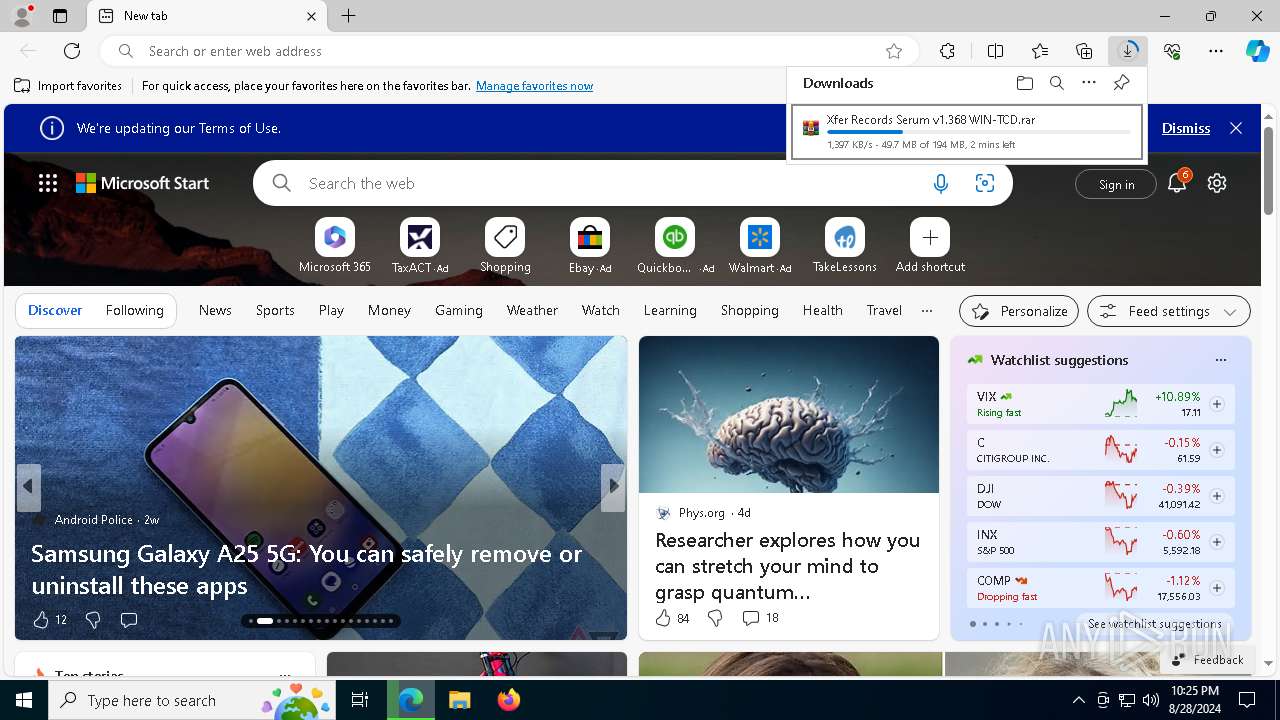Open Microsoft Start app launcher grid

pos(48,183)
